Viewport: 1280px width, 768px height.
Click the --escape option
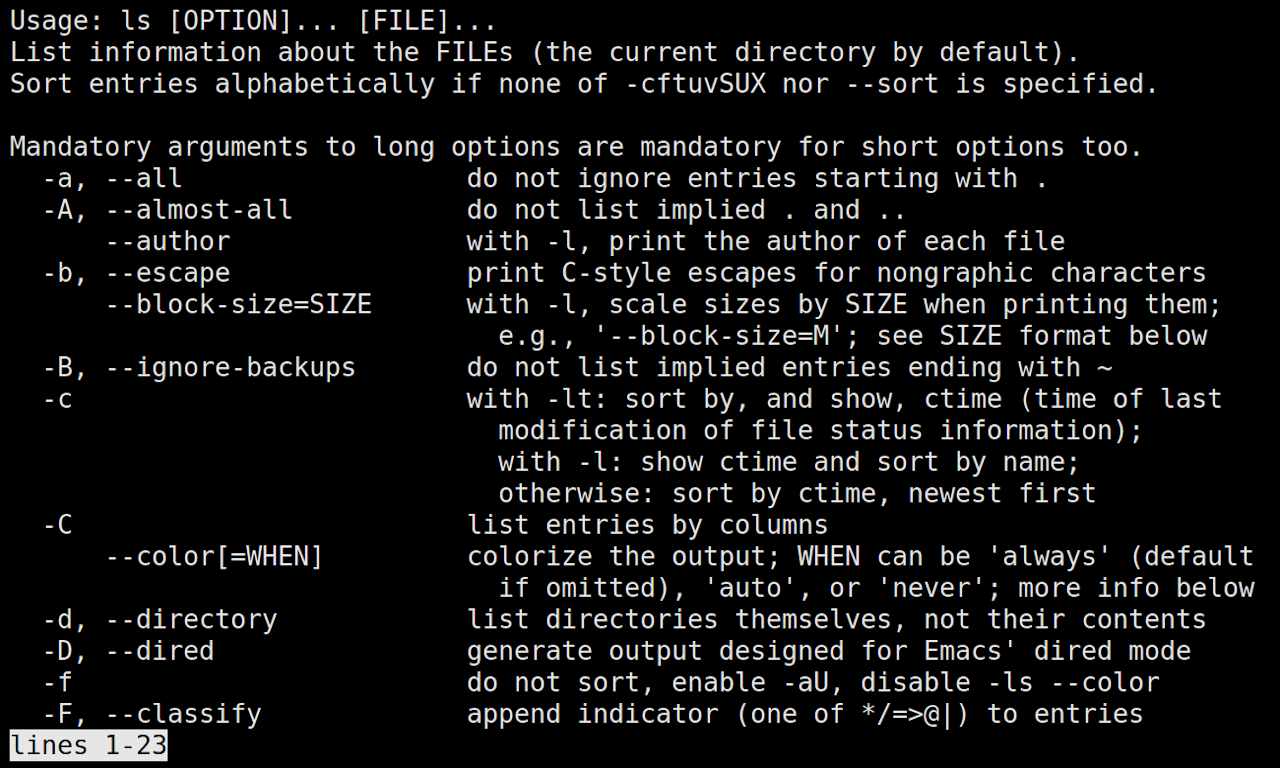pyautogui.click(x=168, y=273)
